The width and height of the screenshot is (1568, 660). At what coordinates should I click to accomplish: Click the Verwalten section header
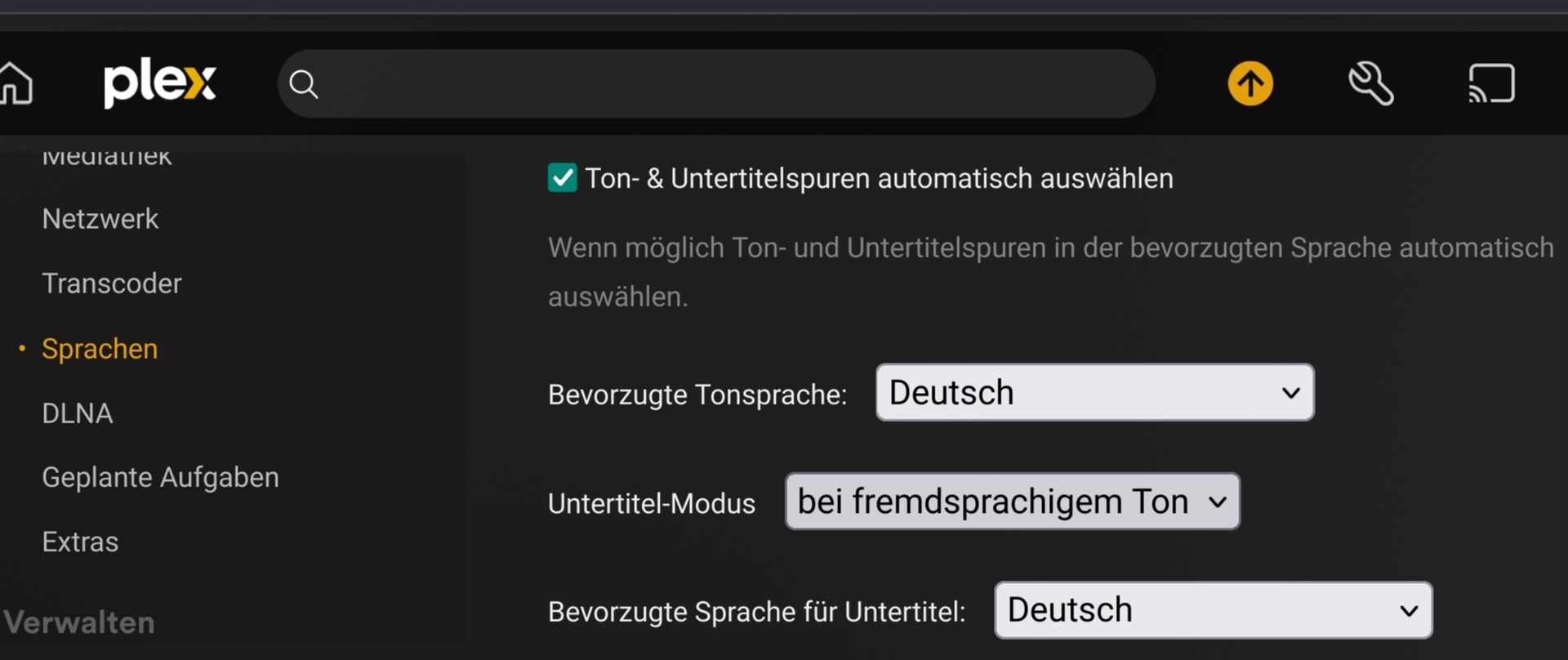[x=78, y=622]
